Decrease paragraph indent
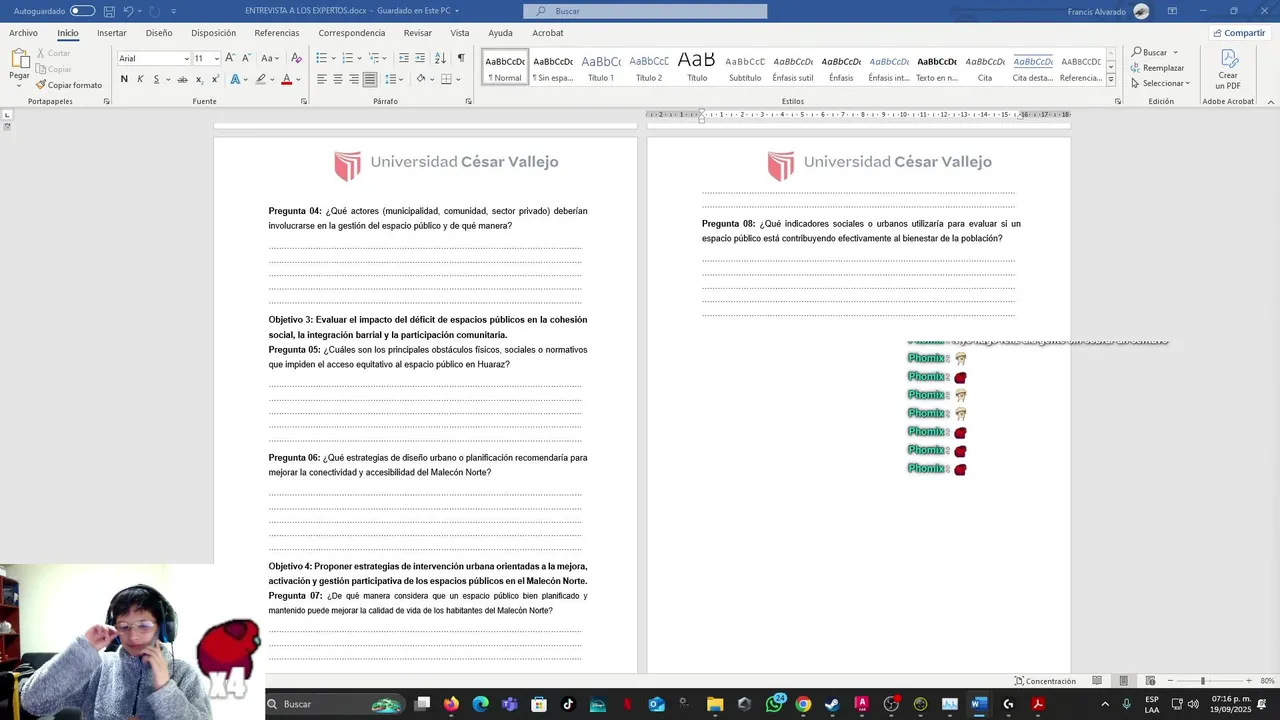The width and height of the screenshot is (1280, 720). (x=404, y=58)
